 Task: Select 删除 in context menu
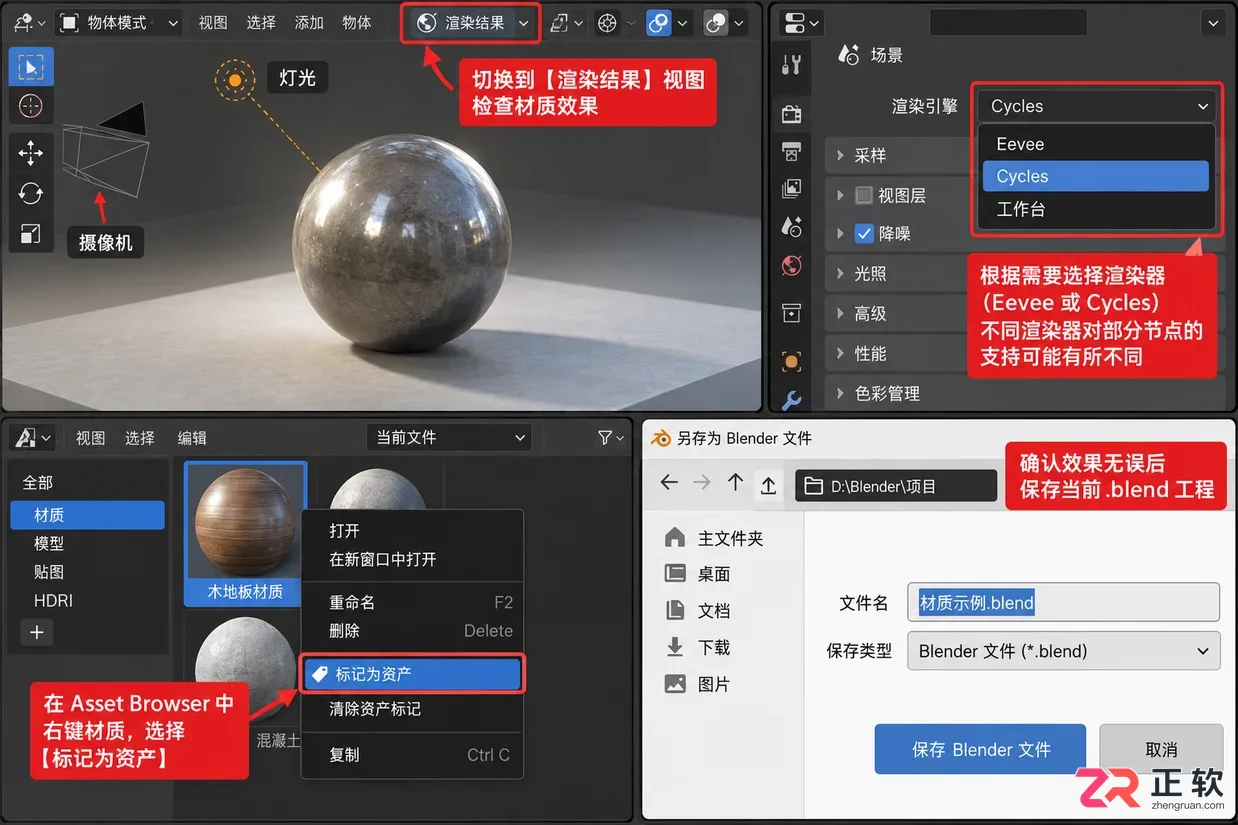pos(411,631)
